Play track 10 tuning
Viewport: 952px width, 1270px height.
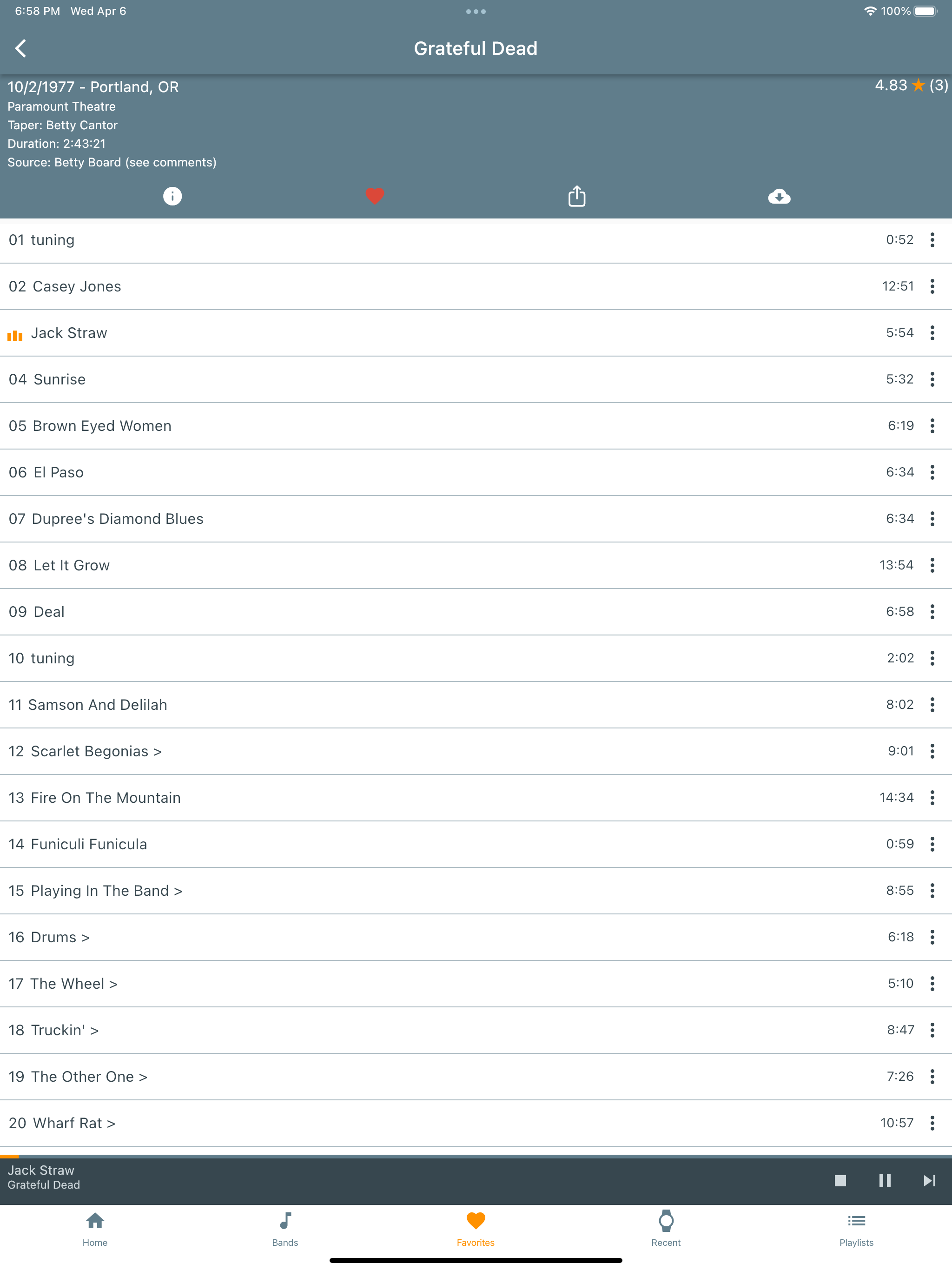click(x=476, y=659)
